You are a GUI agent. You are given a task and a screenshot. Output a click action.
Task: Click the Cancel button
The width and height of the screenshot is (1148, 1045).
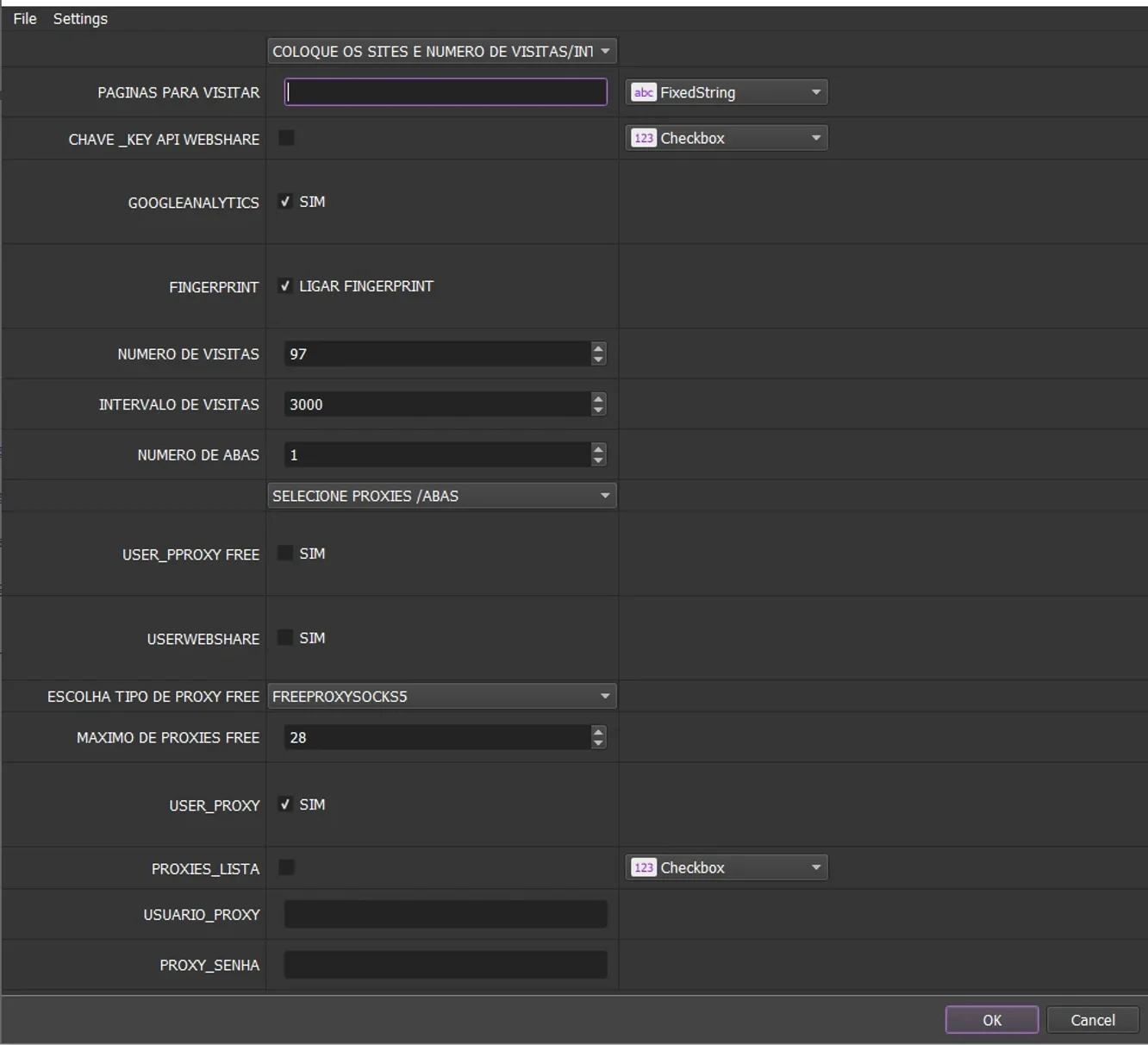pos(1093,1020)
